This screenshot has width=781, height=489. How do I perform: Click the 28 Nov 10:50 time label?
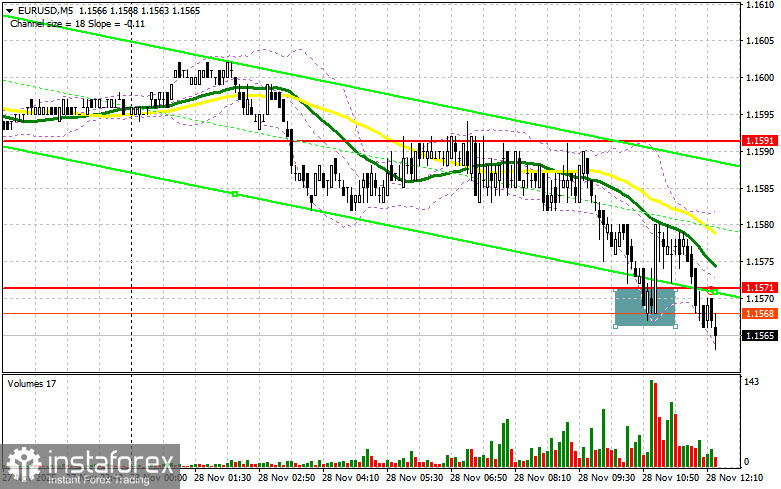tap(670, 478)
